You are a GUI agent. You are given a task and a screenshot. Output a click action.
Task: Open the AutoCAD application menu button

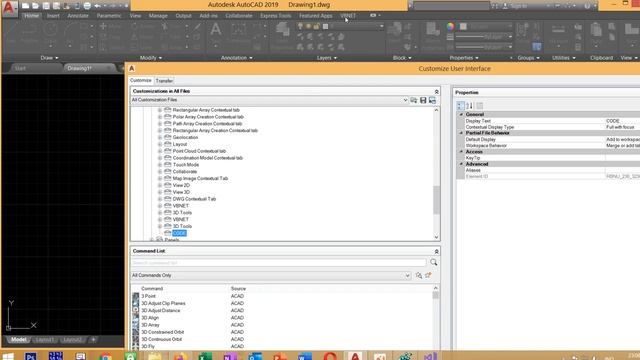coord(9,8)
